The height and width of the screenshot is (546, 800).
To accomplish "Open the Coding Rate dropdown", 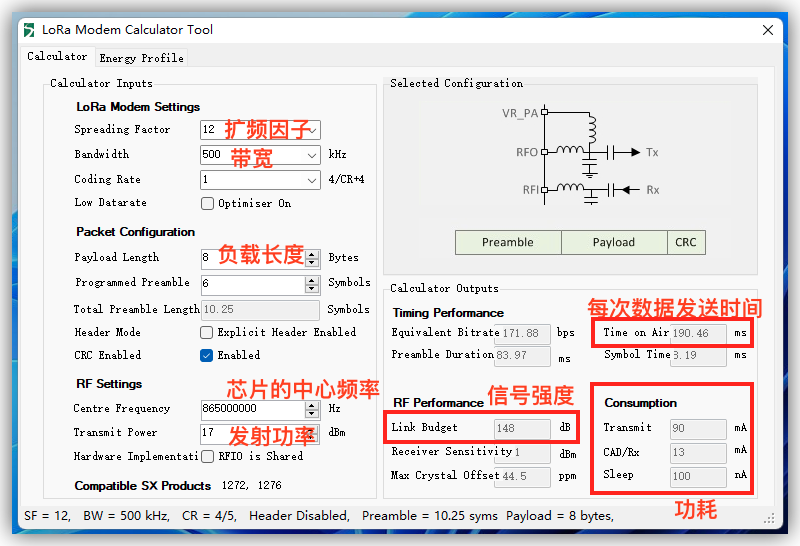I will 312,180.
